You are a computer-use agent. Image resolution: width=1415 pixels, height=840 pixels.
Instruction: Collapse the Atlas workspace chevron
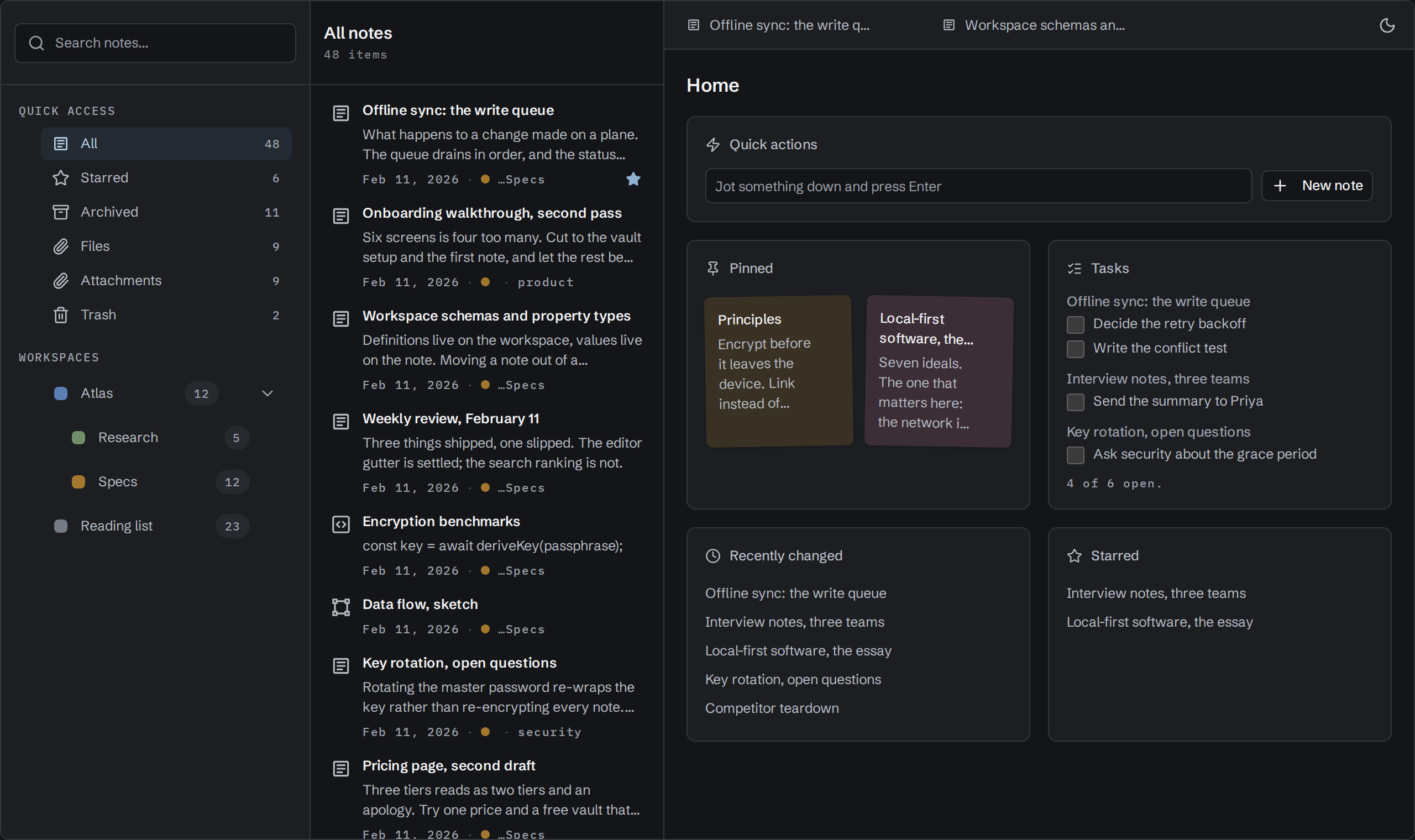click(x=267, y=393)
